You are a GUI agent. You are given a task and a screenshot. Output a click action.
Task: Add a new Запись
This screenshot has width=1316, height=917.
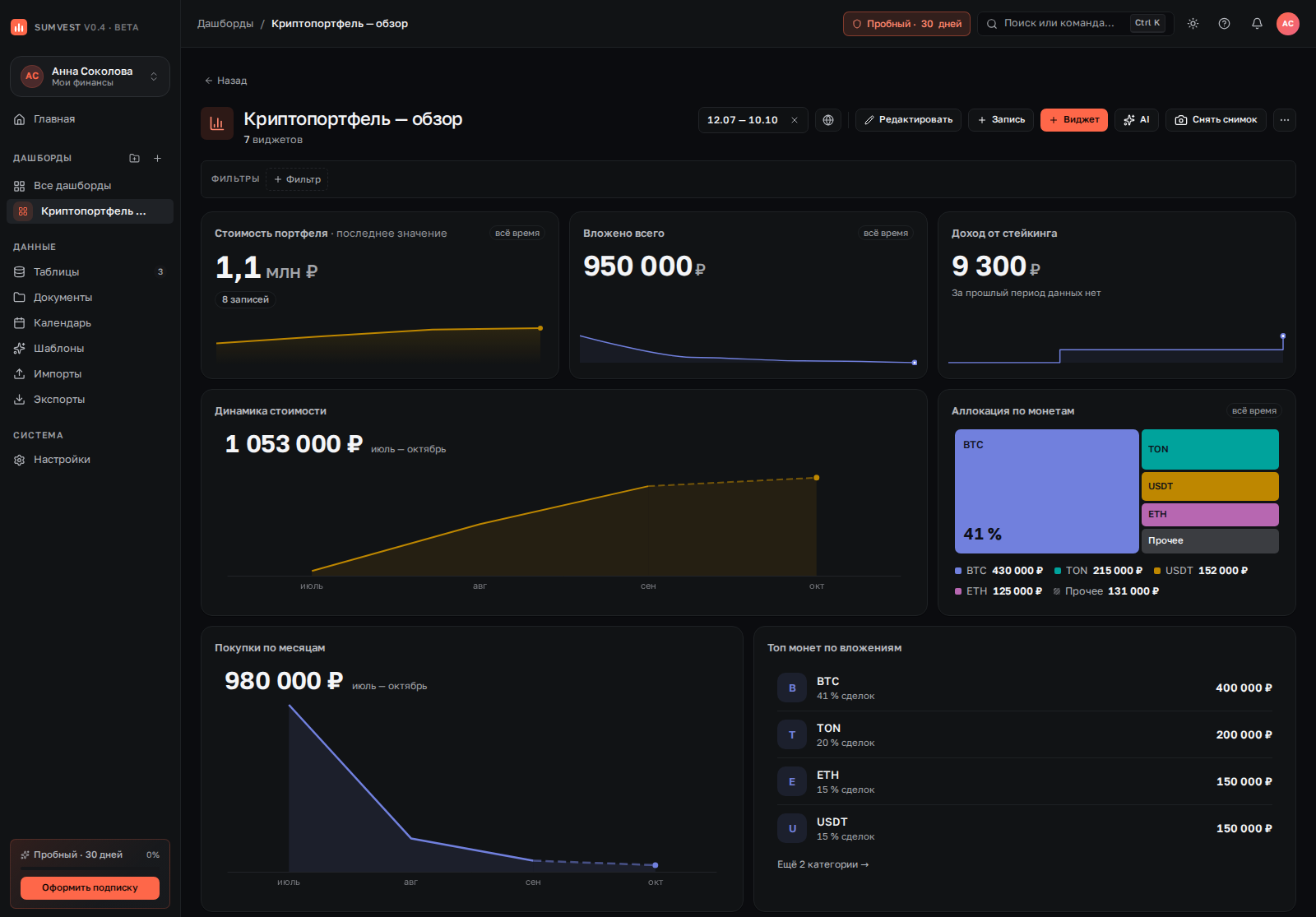coord(1001,120)
